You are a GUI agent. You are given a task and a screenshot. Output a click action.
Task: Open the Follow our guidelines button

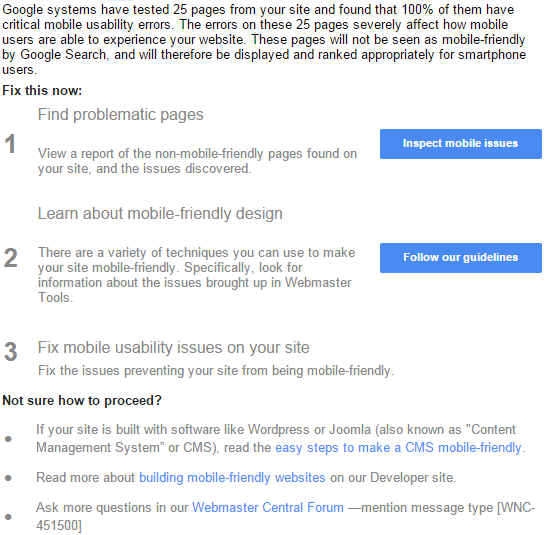[460, 258]
